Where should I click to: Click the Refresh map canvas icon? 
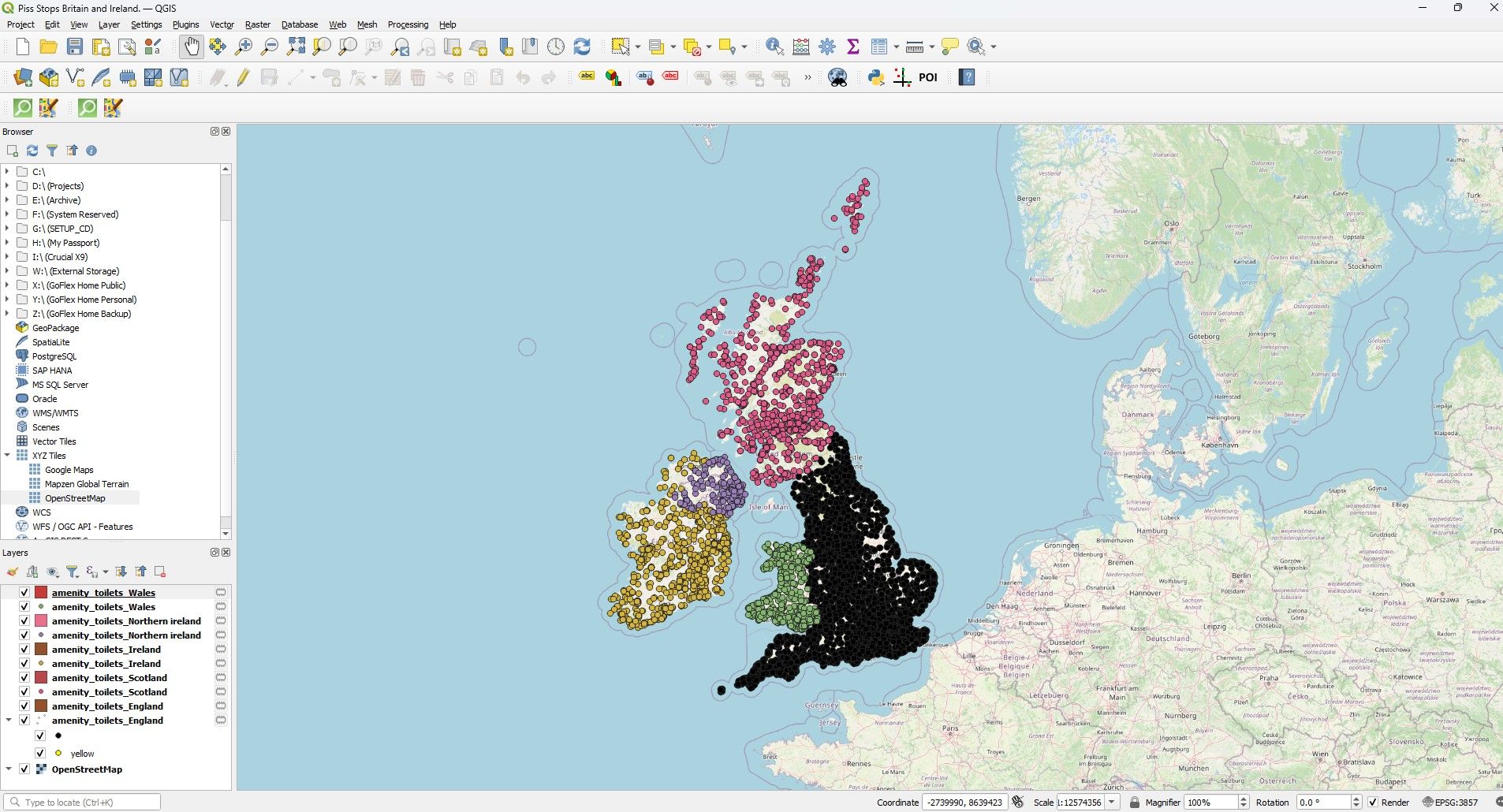coord(581,46)
